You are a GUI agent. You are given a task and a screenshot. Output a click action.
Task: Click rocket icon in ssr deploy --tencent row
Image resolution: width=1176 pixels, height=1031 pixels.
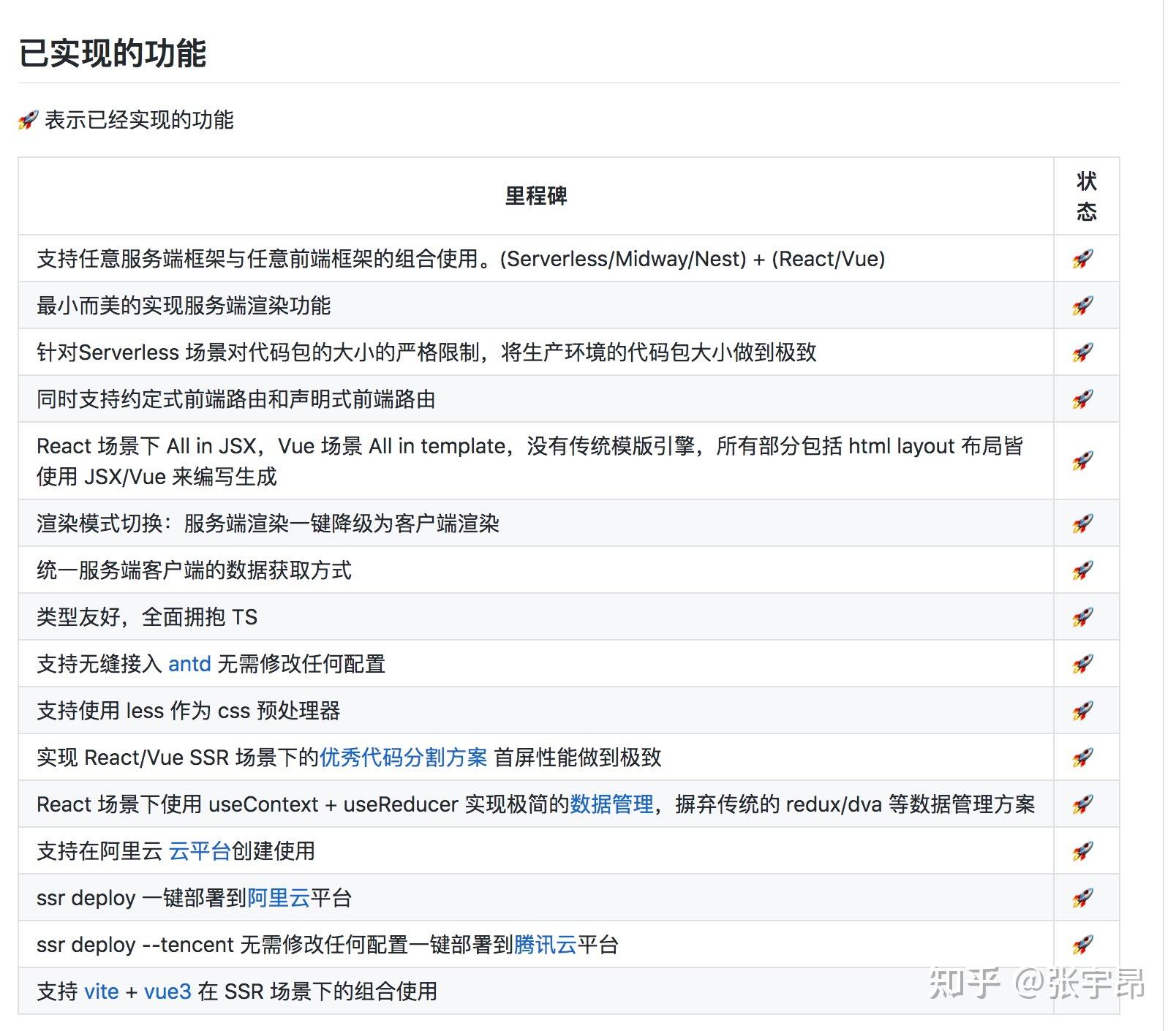1083,945
